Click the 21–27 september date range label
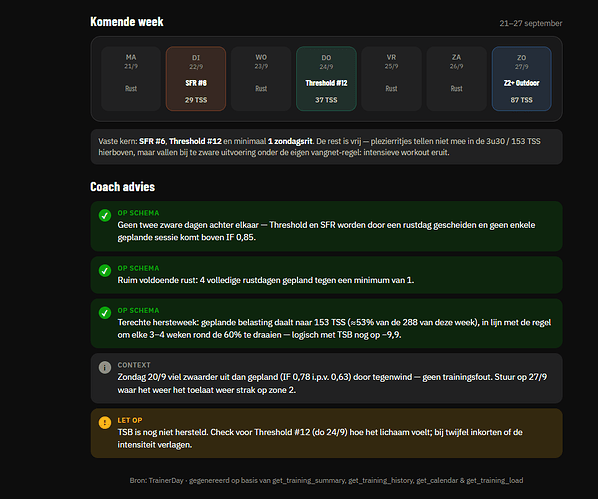Image resolution: width=598 pixels, height=499 pixels. click(x=530, y=23)
